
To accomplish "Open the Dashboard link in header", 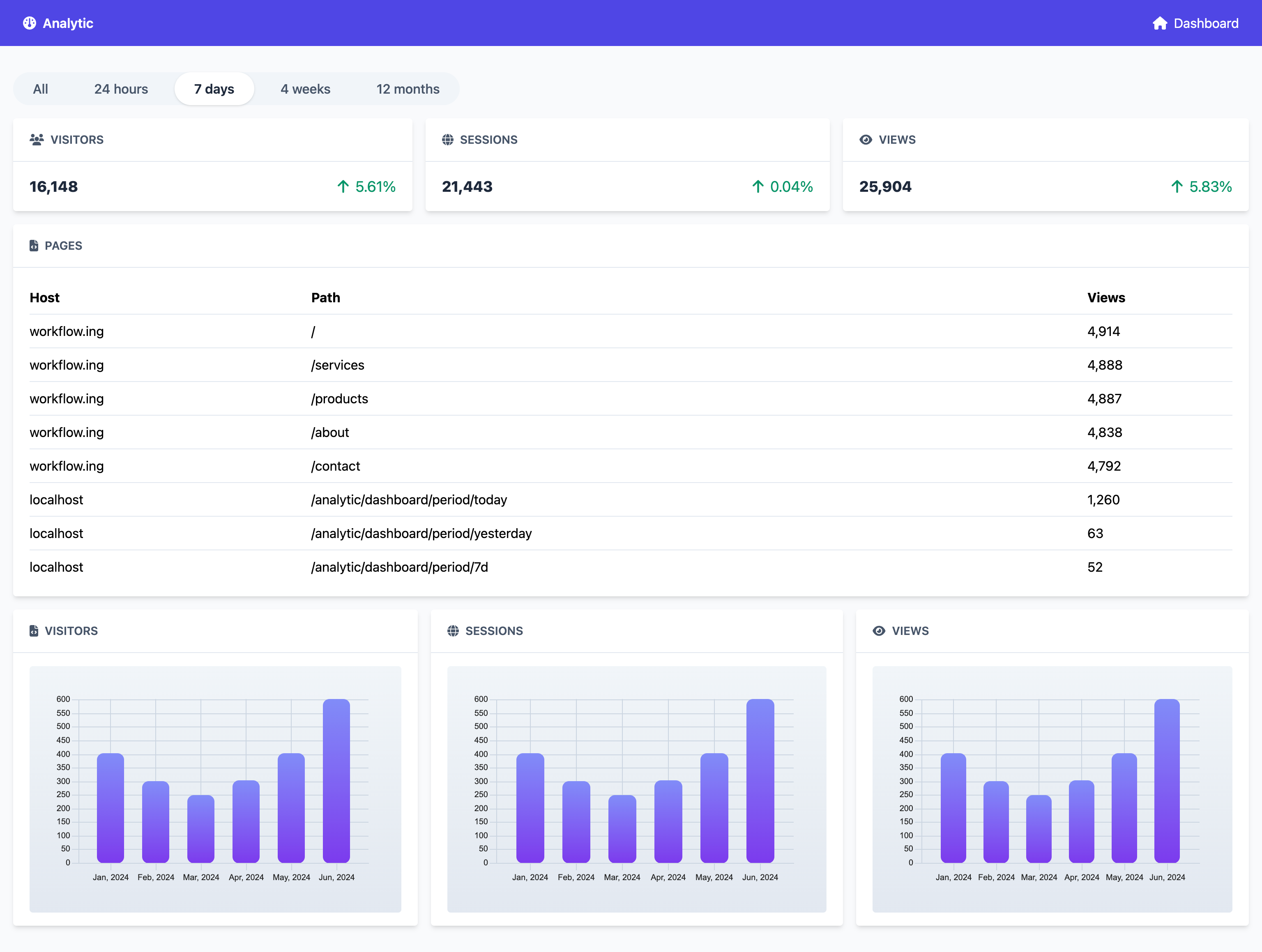I will pos(1195,23).
